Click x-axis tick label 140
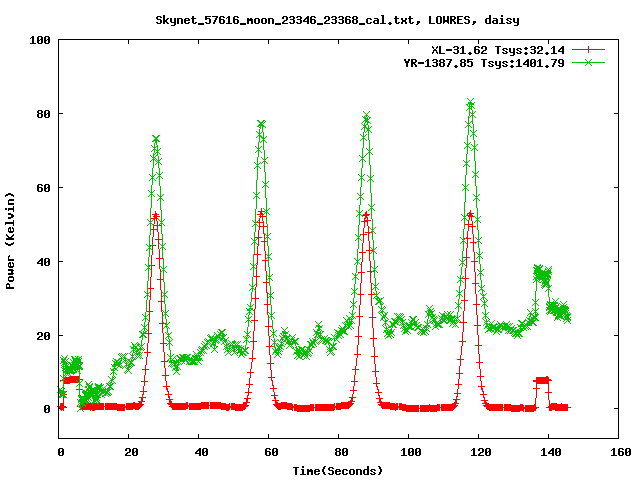This screenshot has height=480, width=640. [551, 452]
